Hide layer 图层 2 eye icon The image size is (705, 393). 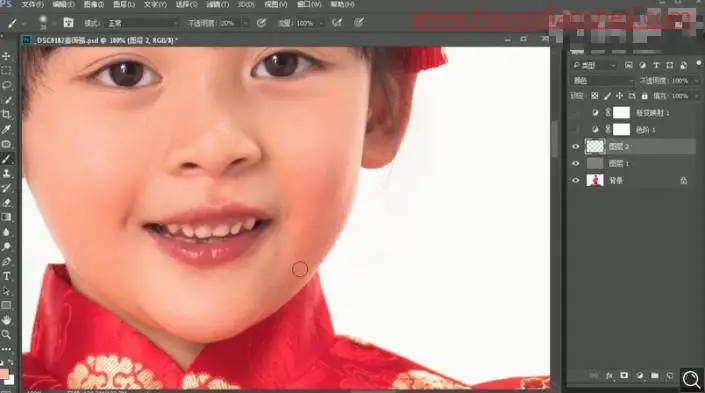pyautogui.click(x=576, y=147)
